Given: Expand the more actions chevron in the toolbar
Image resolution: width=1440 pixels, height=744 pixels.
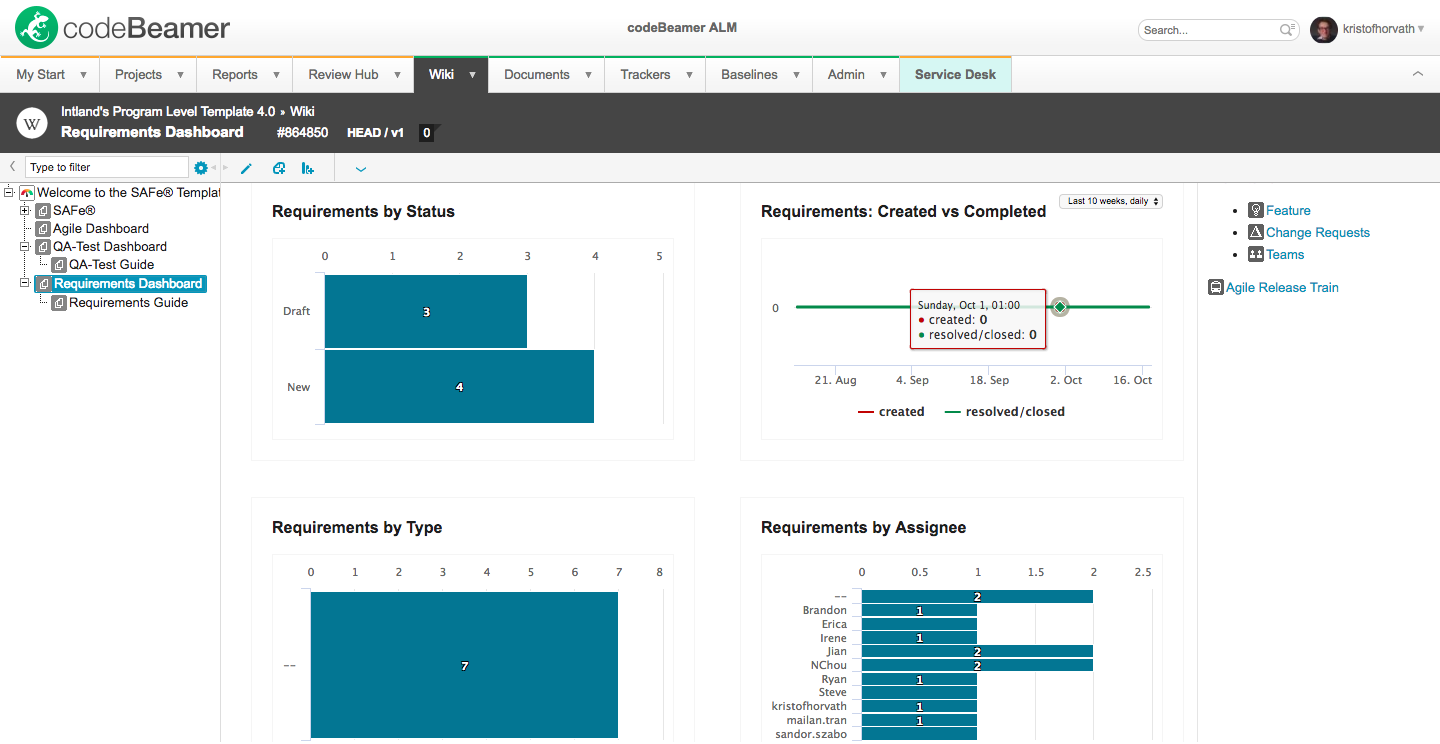Looking at the screenshot, I should (x=361, y=169).
